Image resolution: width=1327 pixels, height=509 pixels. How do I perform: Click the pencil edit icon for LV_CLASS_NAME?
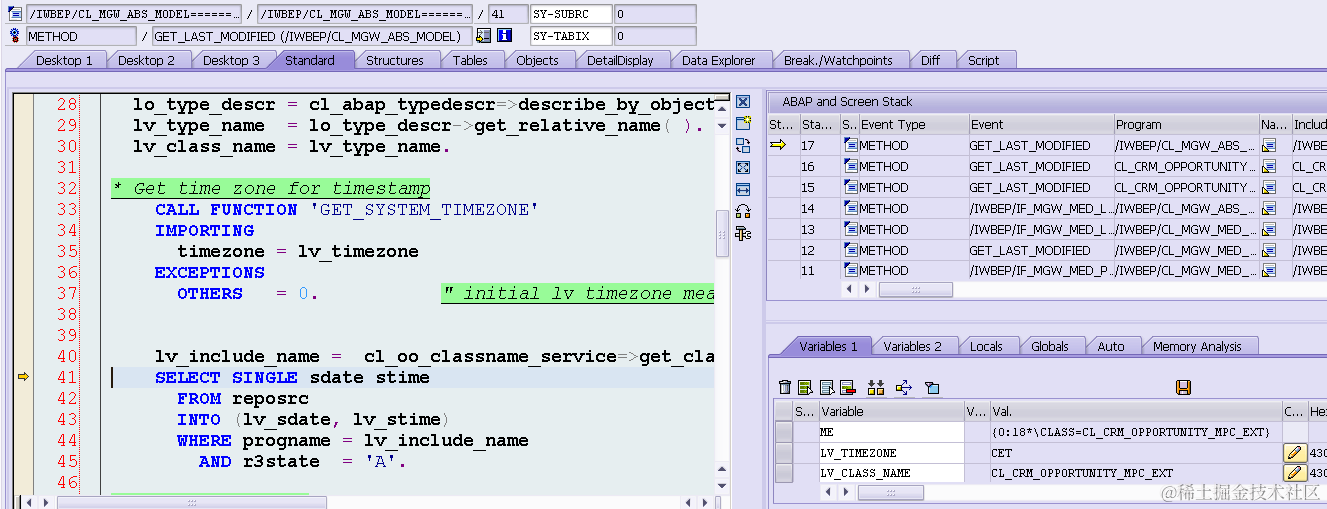tap(1294, 473)
